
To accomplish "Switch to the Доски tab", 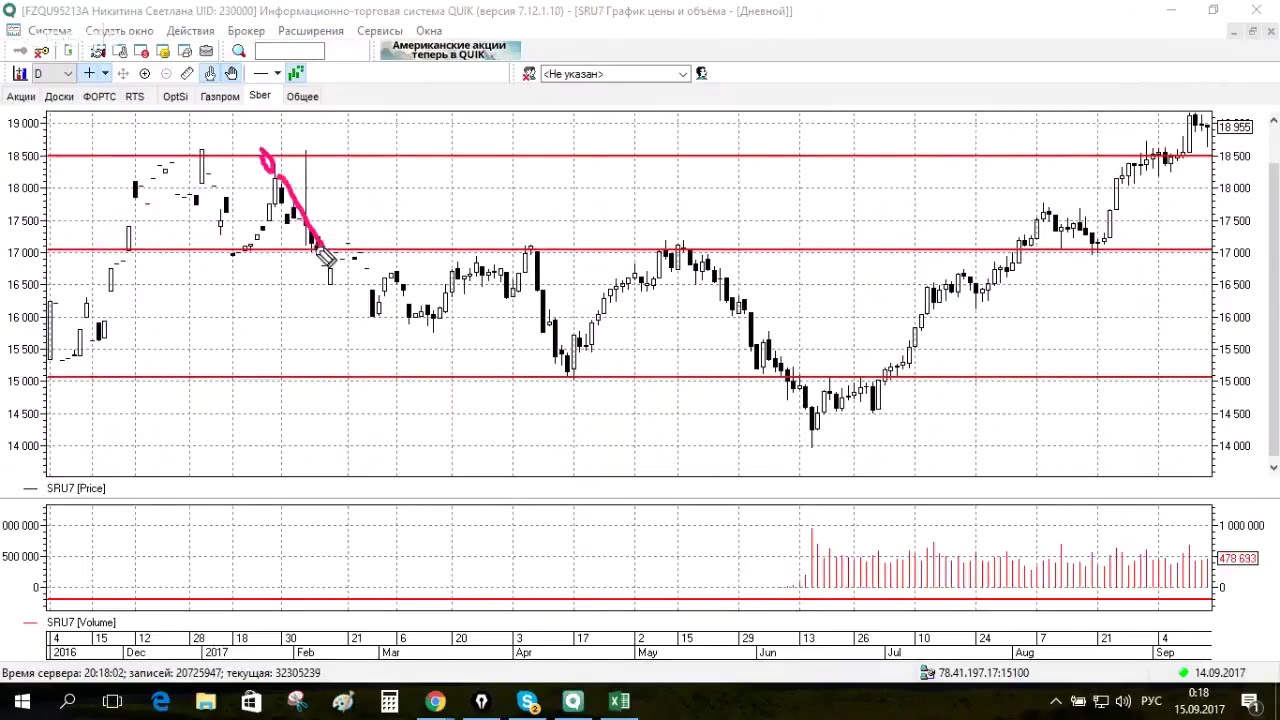I will [x=59, y=97].
